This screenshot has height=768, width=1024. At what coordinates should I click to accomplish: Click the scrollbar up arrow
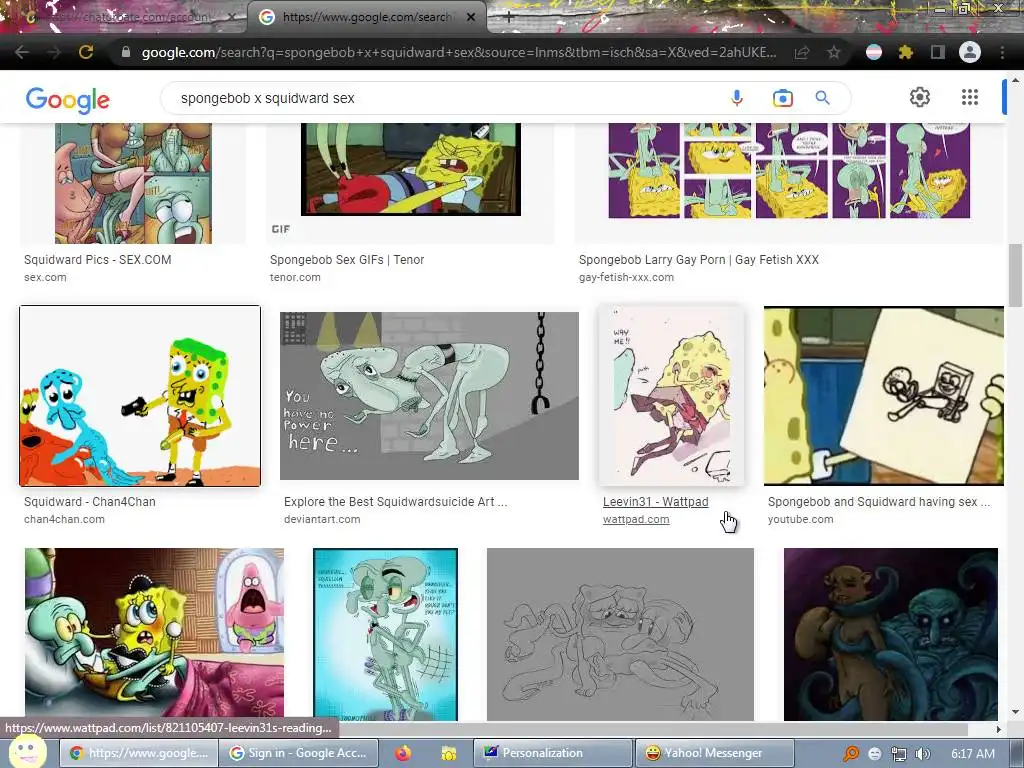(x=1015, y=80)
